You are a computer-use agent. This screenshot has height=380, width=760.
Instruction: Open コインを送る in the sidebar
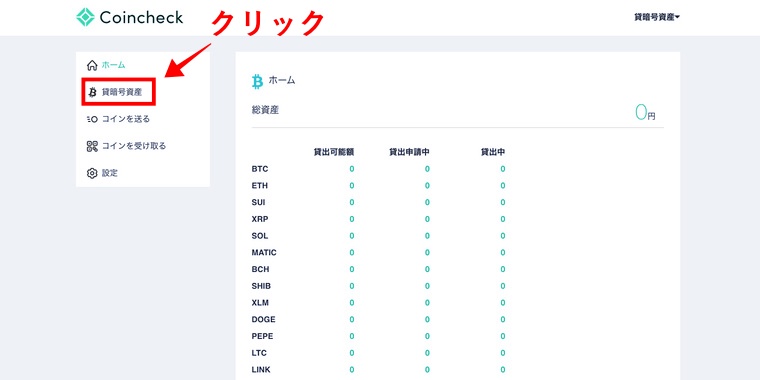click(x=126, y=119)
